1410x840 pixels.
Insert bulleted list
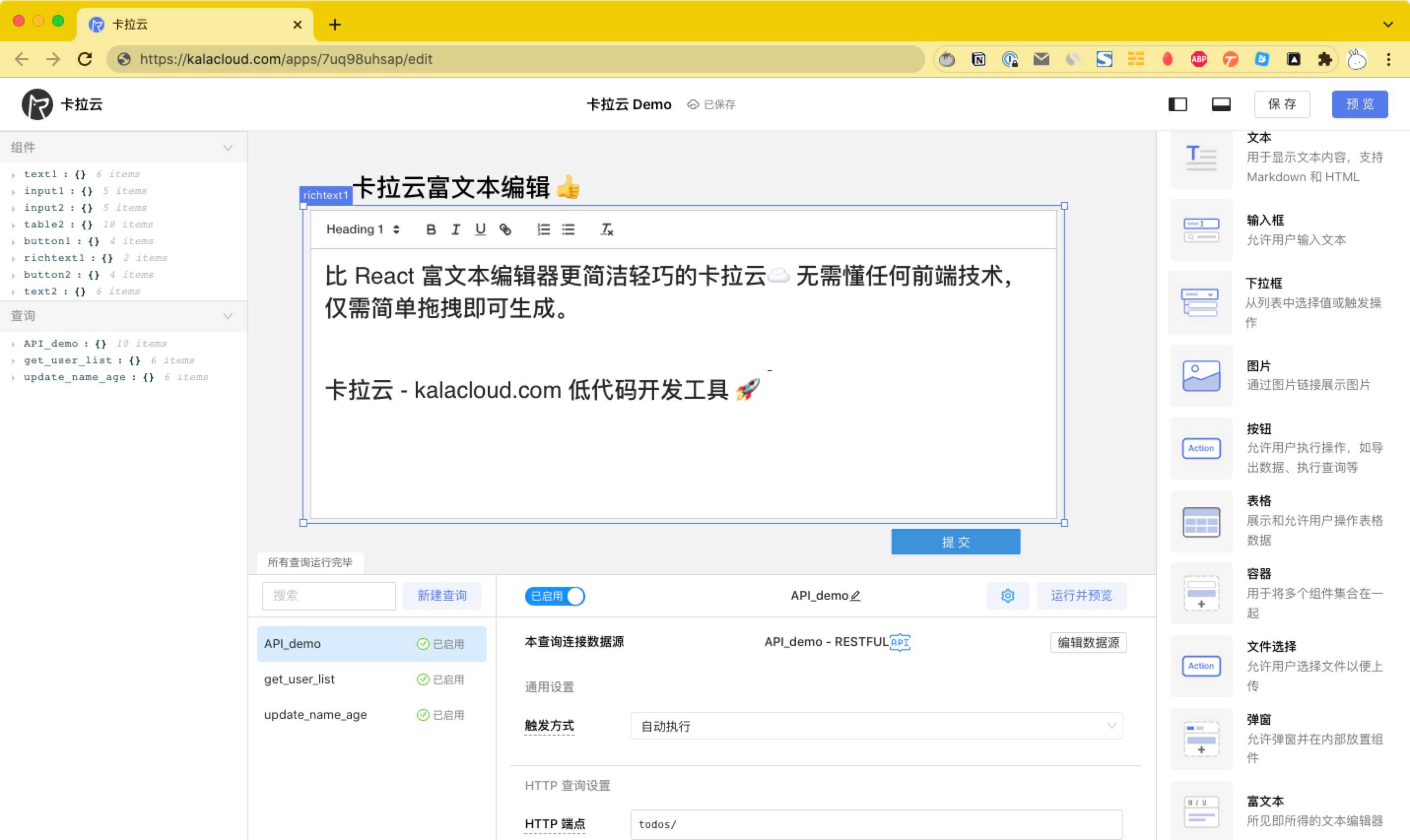coord(569,229)
